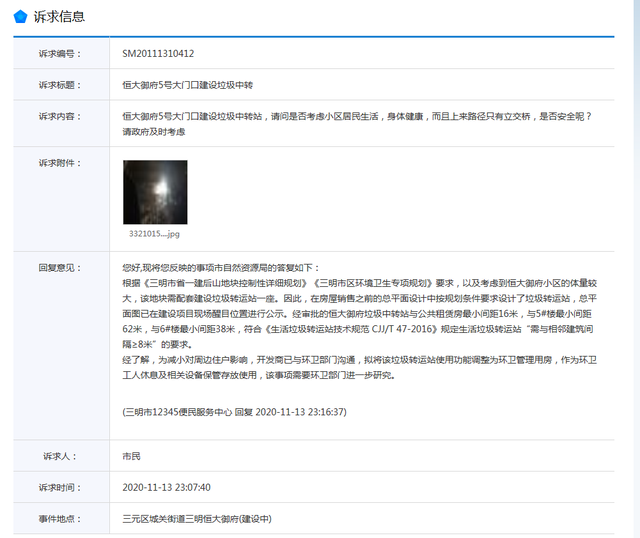This screenshot has height=538, width=640.
Task: Click the location 三元区城关街道三明恒大御府(建设中)
Action: click(x=197, y=519)
